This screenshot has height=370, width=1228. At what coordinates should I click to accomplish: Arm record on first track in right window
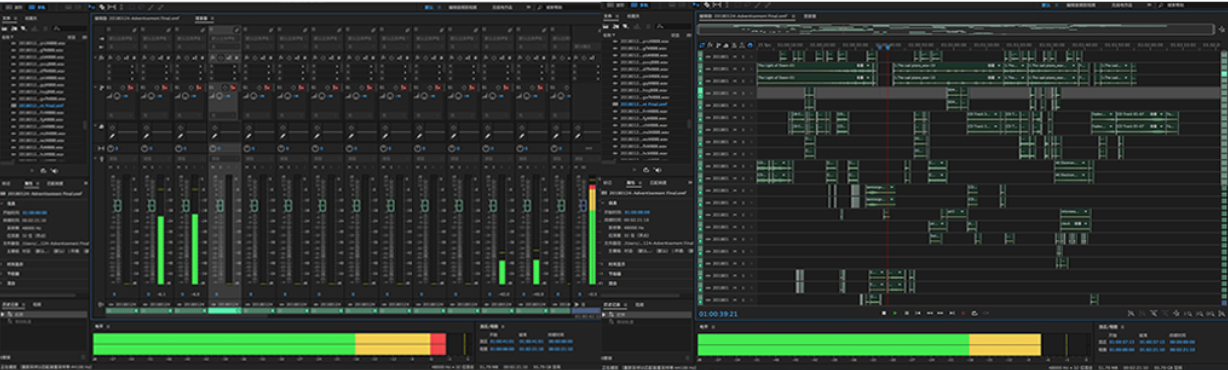pyautogui.click(x=751, y=57)
